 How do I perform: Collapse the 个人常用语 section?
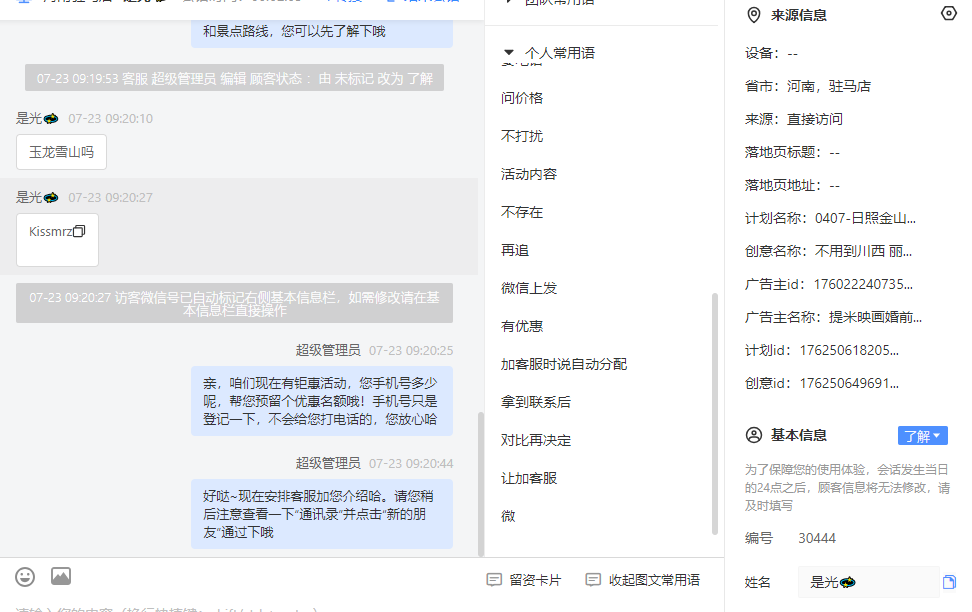pyautogui.click(x=509, y=53)
